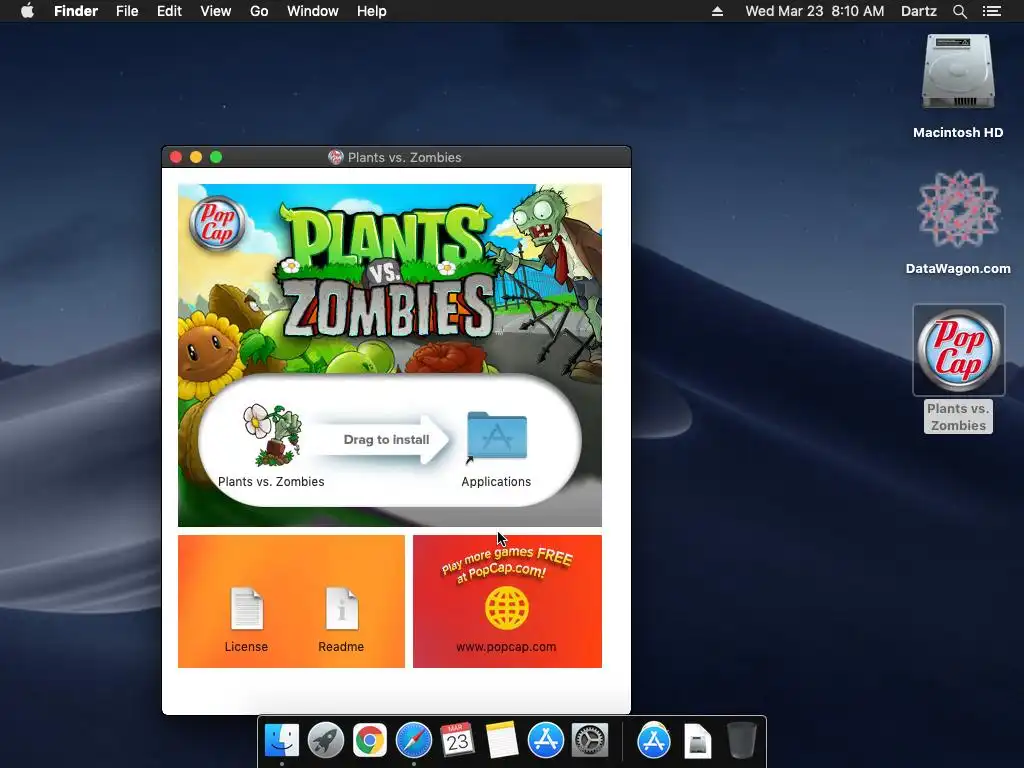The width and height of the screenshot is (1024, 768).
Task: Select the Applications folder shortcut icon
Action: coord(497,436)
